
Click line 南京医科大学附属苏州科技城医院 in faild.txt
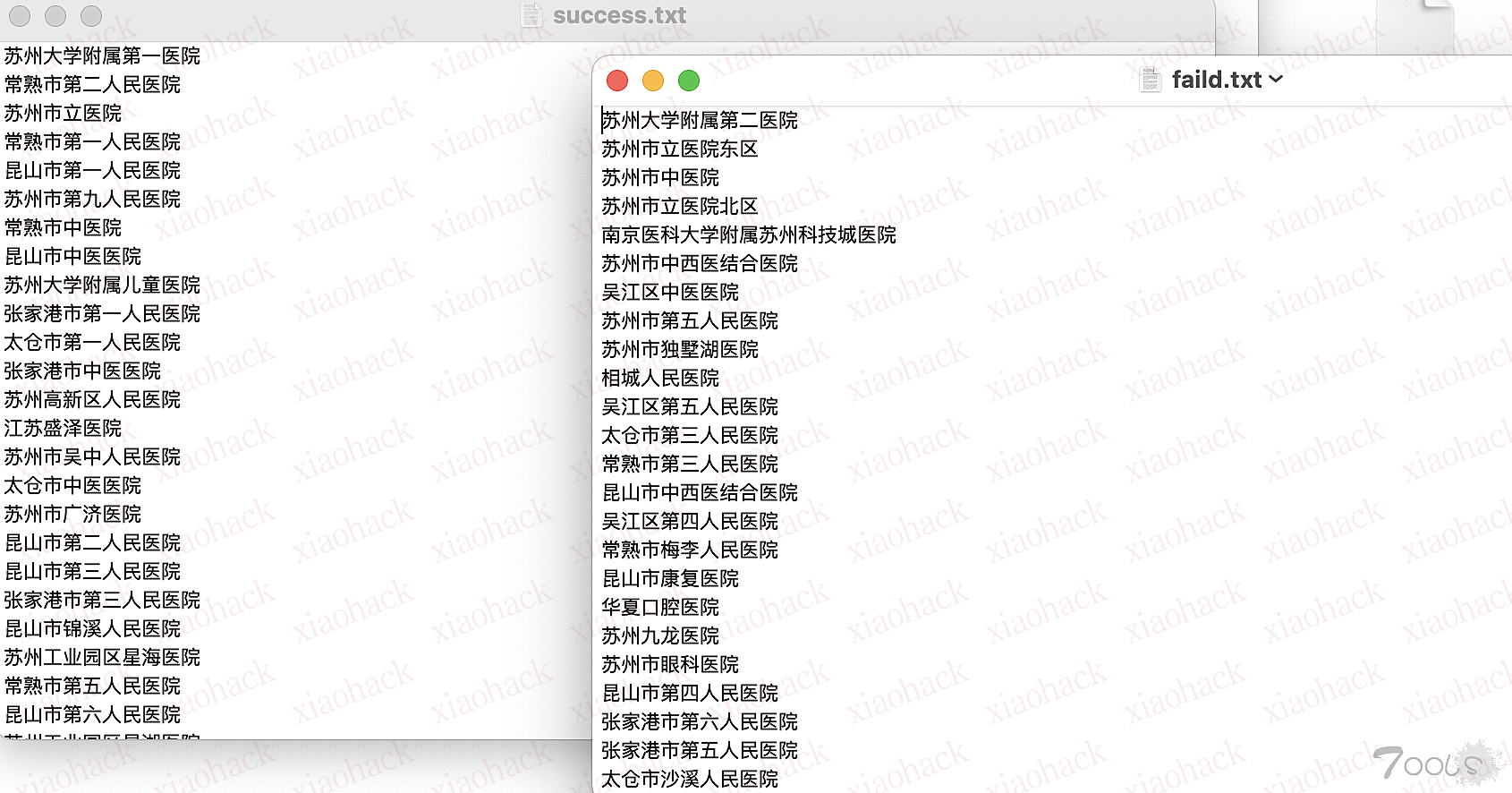[749, 234]
